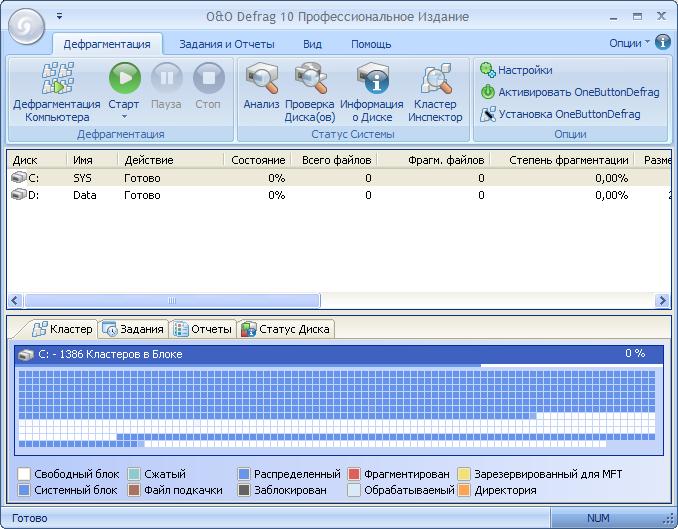Viewport: 678px width, 529px height.
Task: Click the Сжатый legend swatch
Action: tap(134, 474)
